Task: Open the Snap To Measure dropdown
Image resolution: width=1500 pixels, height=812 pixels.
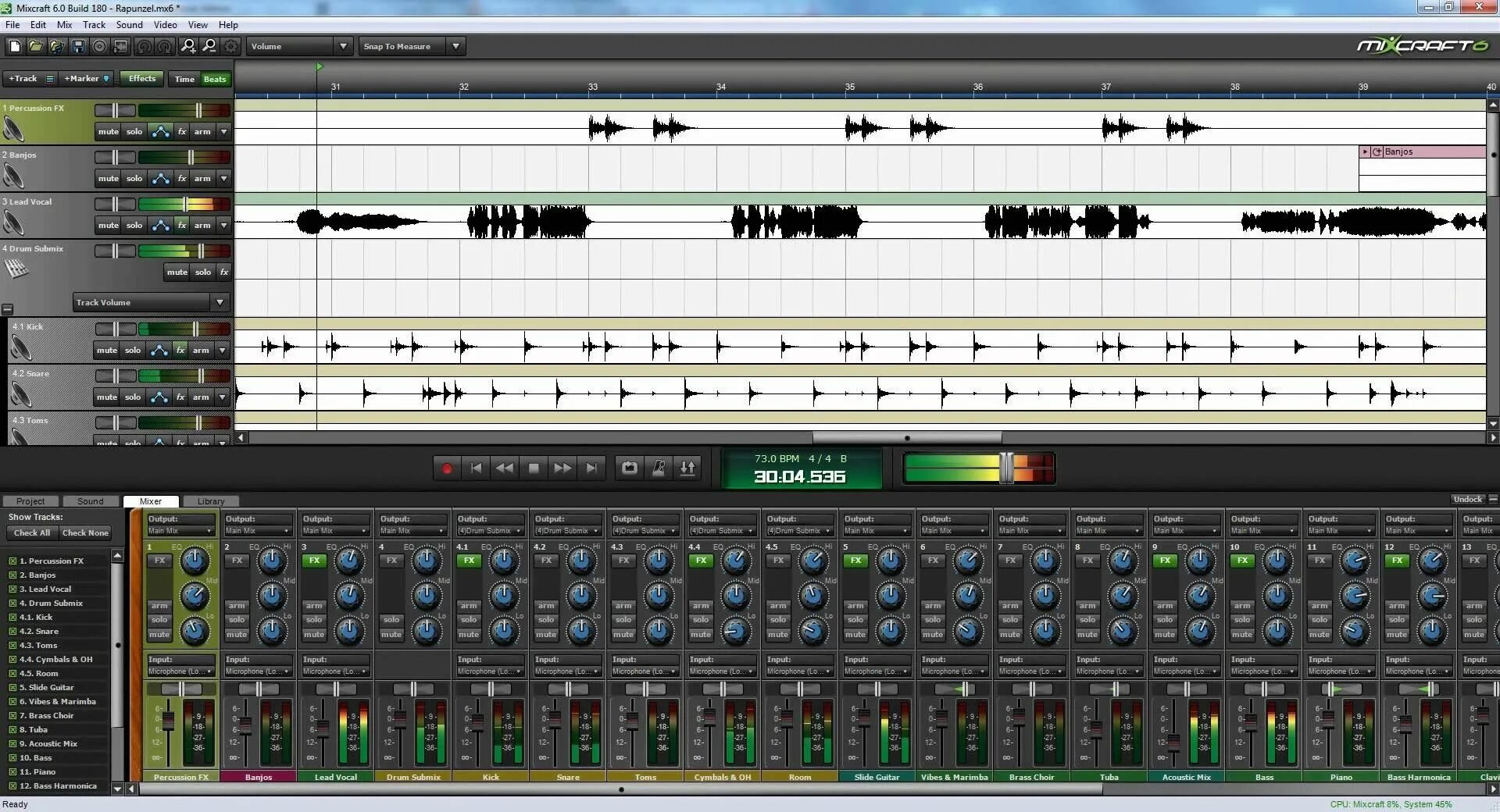Action: coord(412,46)
